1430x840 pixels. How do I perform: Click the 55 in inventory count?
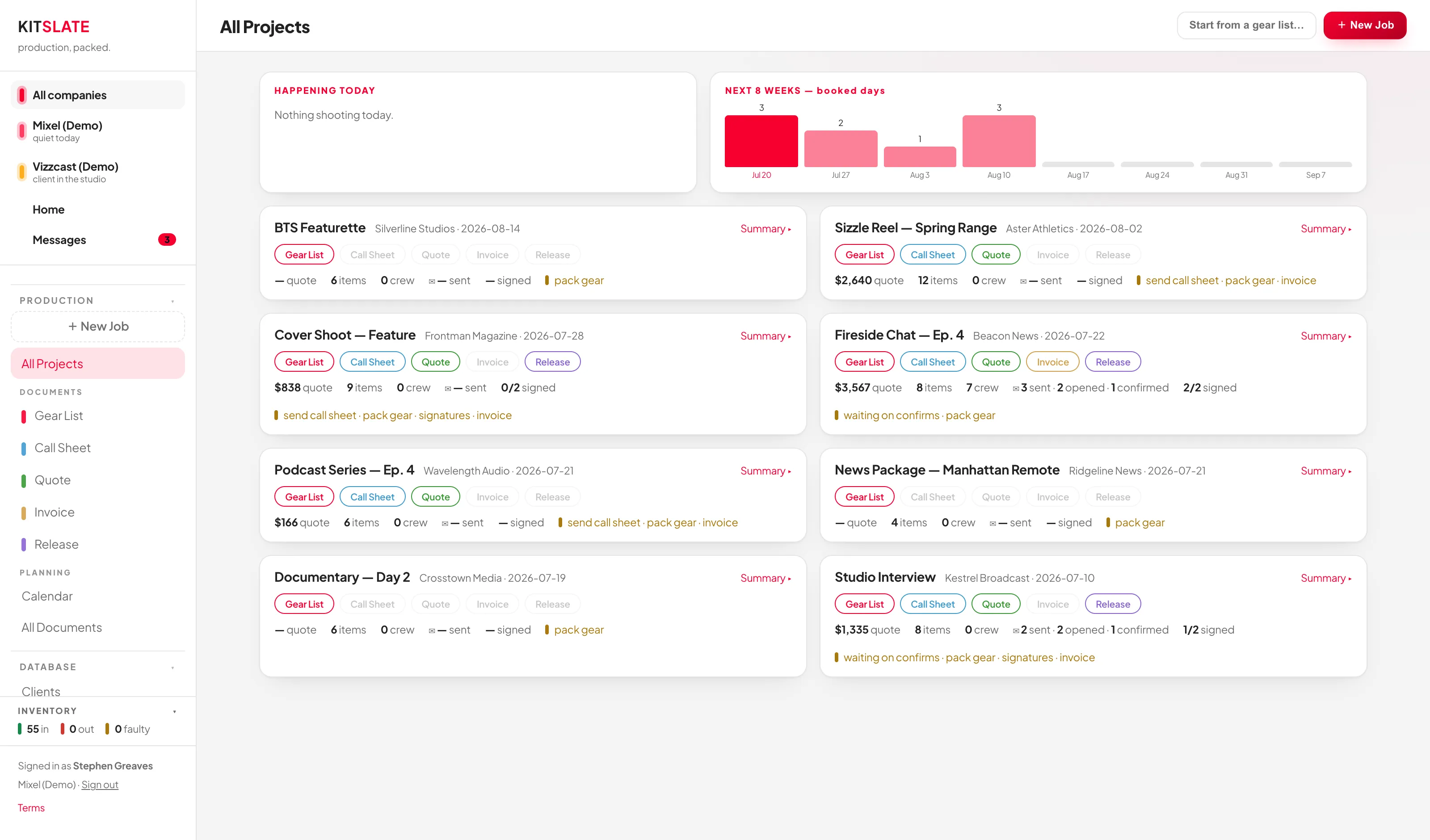[x=34, y=729]
